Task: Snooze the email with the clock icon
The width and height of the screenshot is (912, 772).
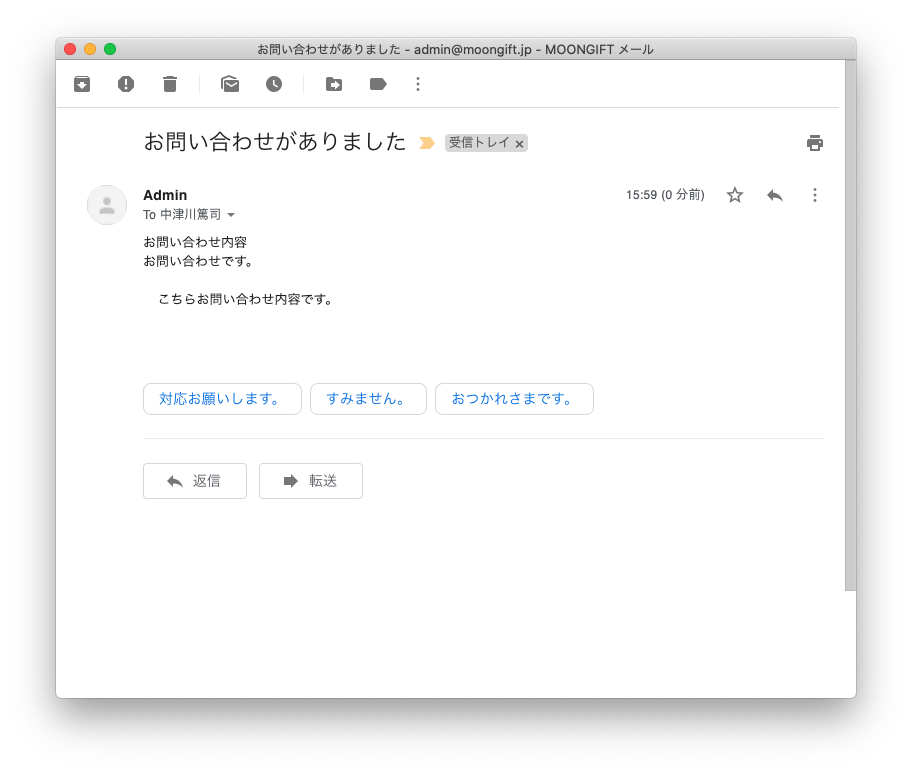Action: click(274, 84)
